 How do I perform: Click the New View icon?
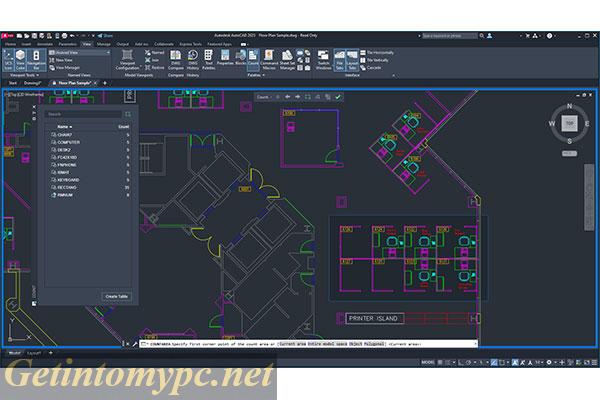click(52, 60)
